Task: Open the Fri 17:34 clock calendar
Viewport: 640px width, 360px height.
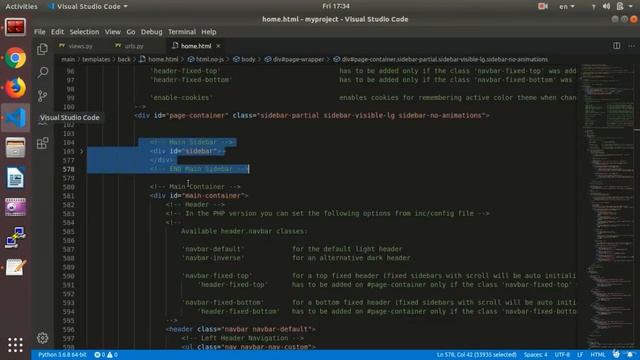Action: (336, 6)
